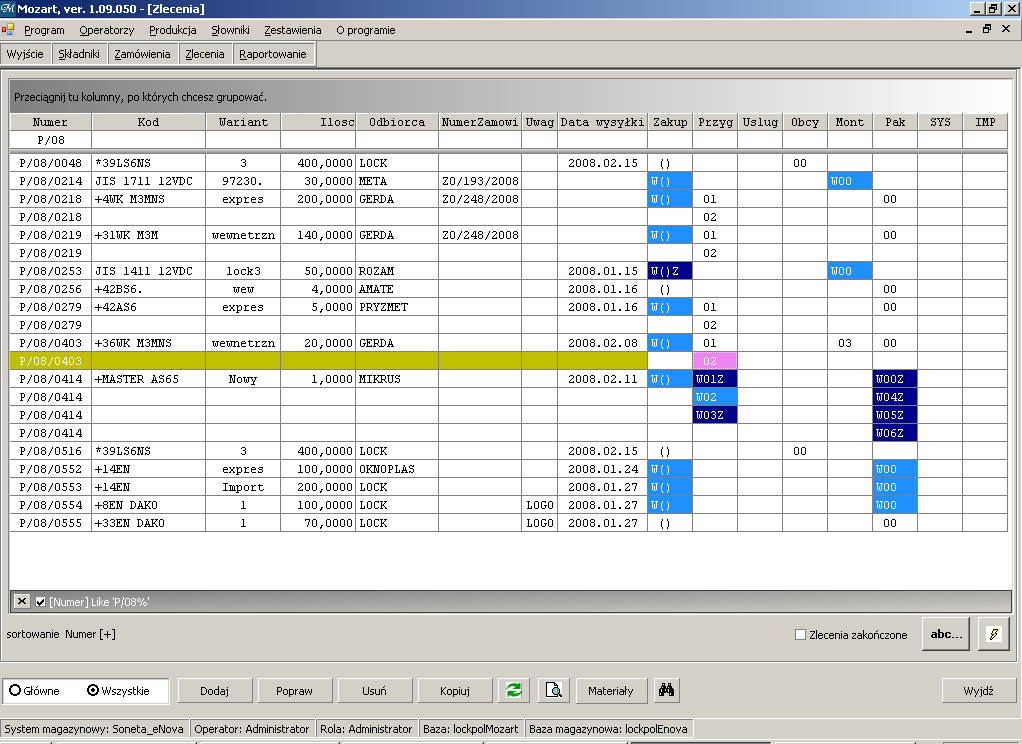1022x744 pixels.
Task: Remove the filter with the X button
Action: coord(22,601)
